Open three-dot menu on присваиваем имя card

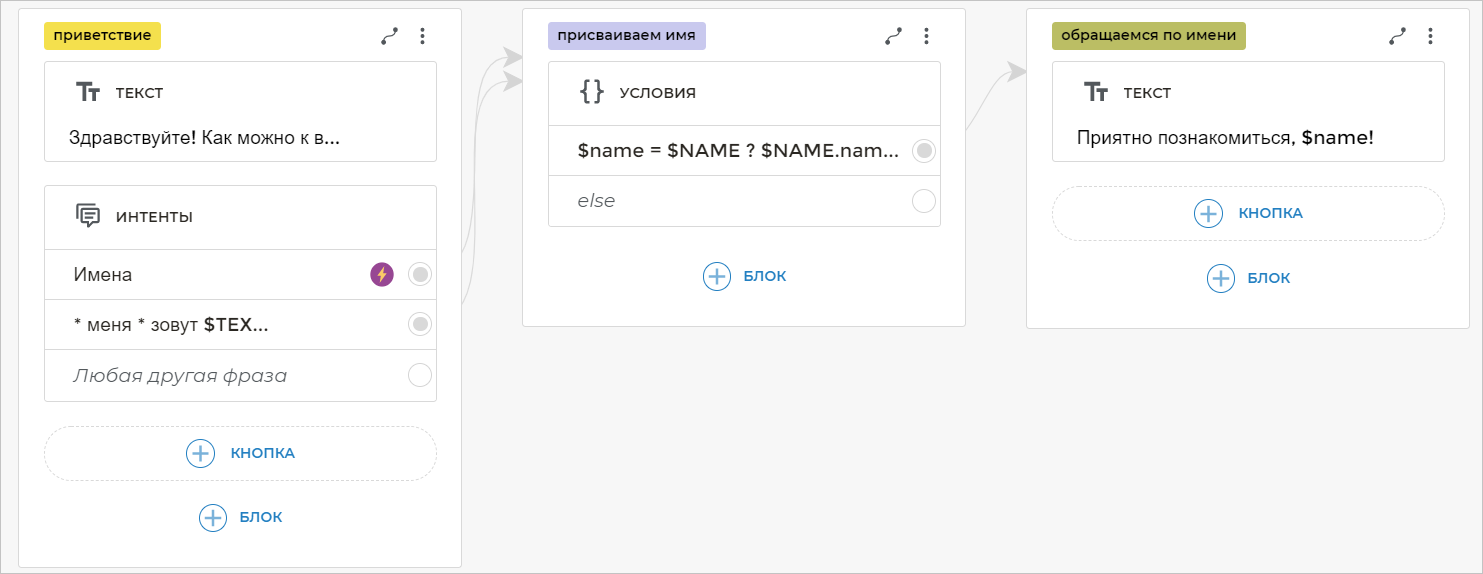tap(926, 36)
